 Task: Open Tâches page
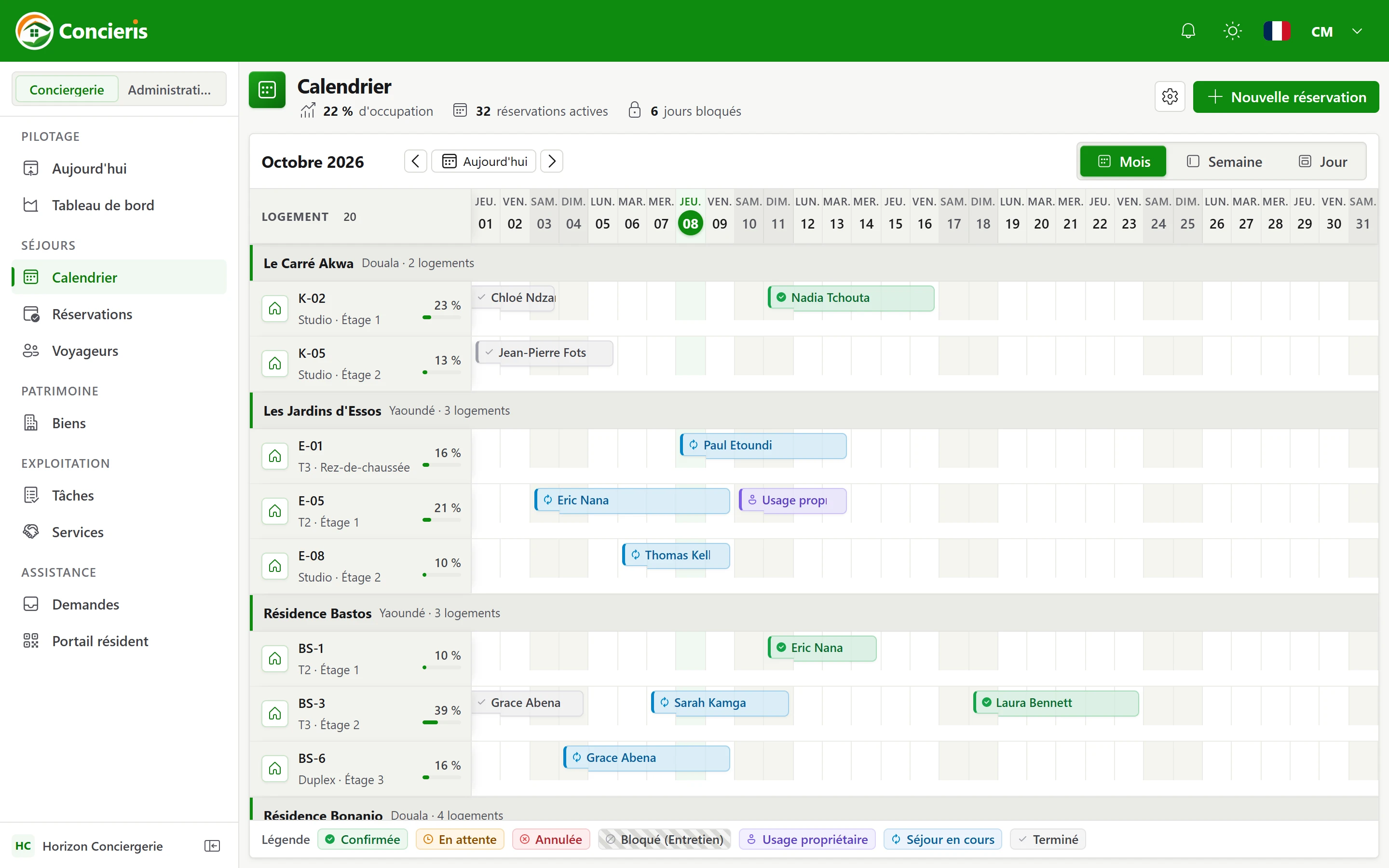(x=120, y=495)
